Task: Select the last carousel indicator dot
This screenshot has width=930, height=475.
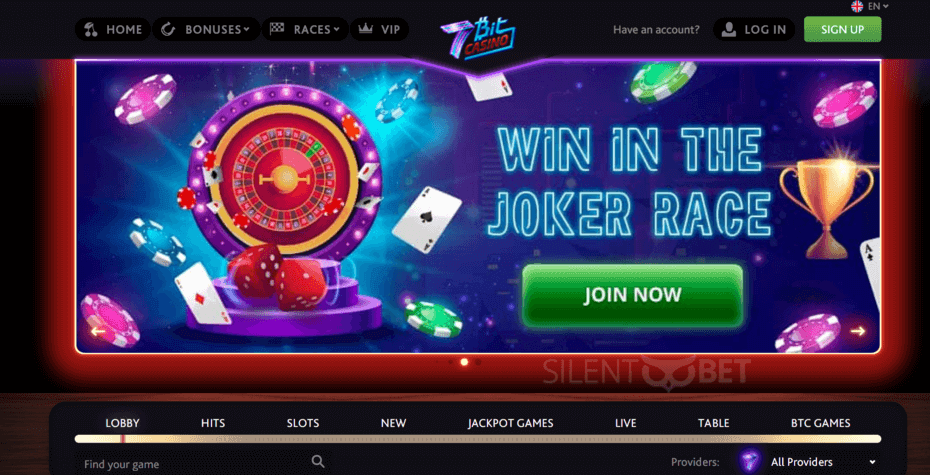Action: pyautogui.click(x=478, y=361)
